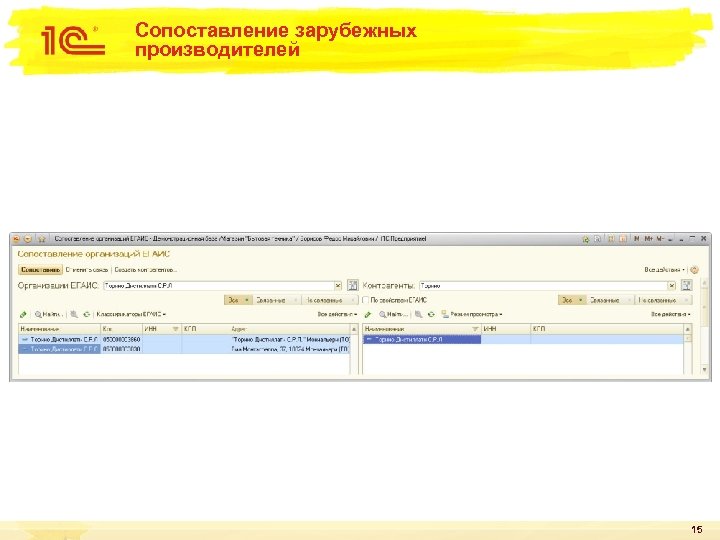This screenshot has width=720, height=540.
Task: Sort left list by Наименование column header
Action: pos(59,329)
